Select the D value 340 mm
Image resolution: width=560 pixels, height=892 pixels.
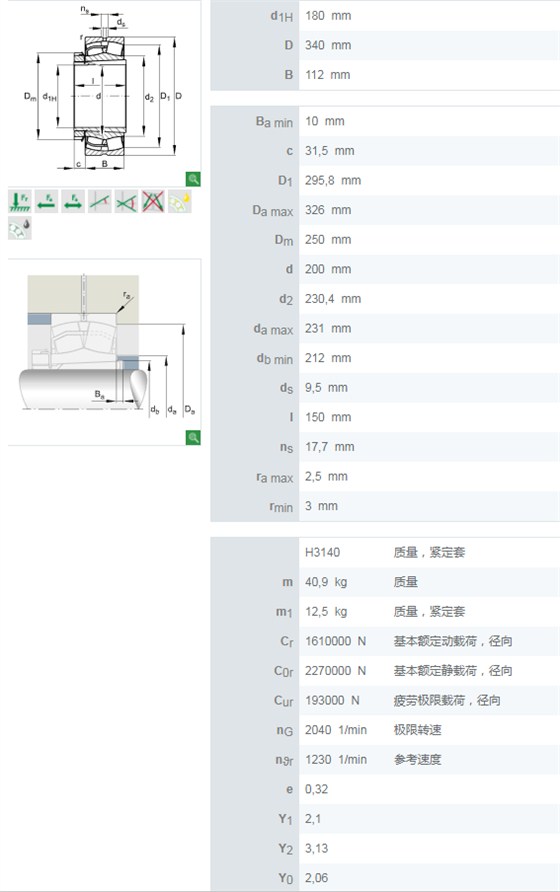click(328, 46)
